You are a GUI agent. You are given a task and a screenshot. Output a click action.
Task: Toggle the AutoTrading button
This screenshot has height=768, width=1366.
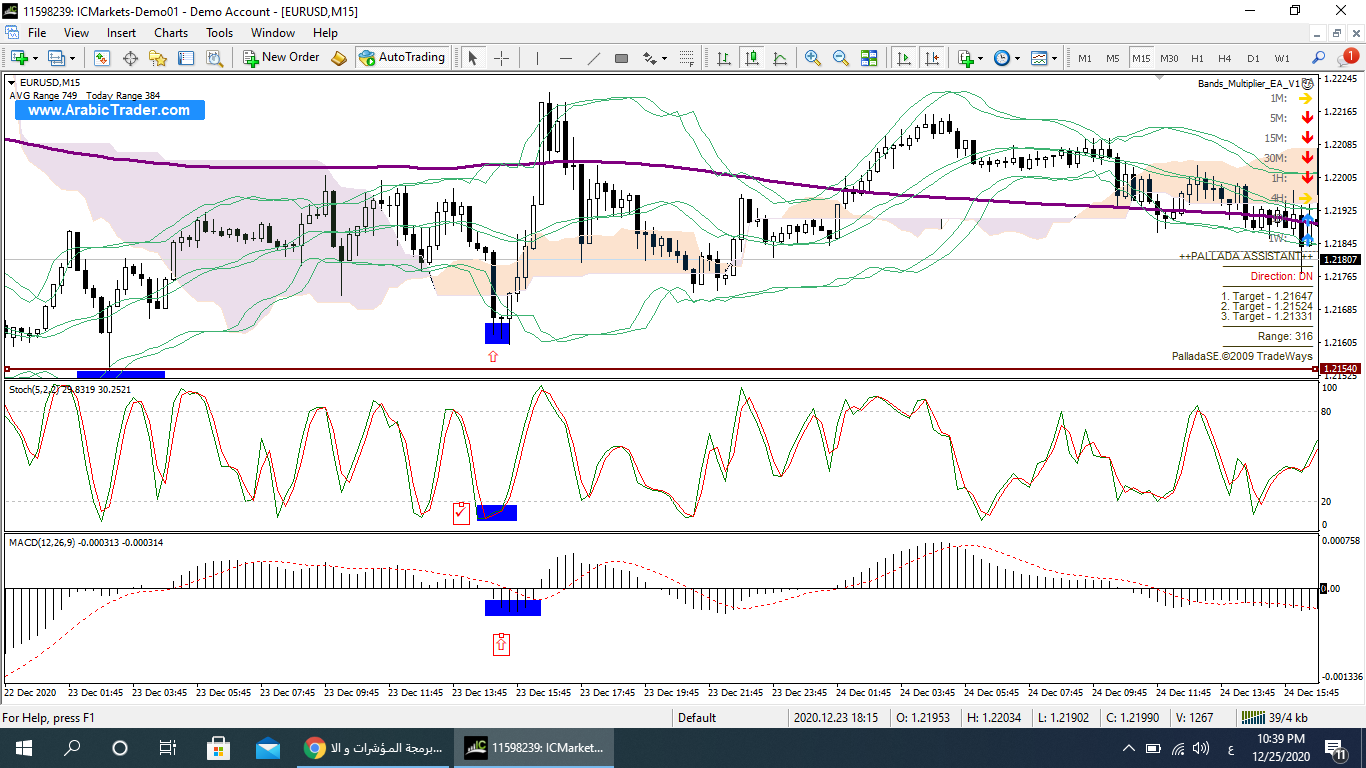coord(402,58)
